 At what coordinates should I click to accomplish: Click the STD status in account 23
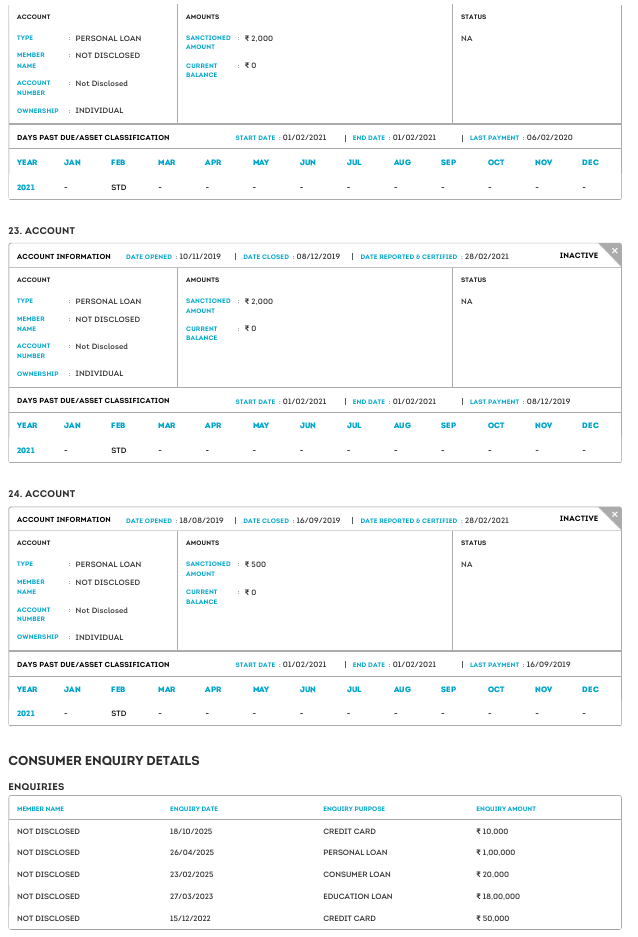point(118,450)
